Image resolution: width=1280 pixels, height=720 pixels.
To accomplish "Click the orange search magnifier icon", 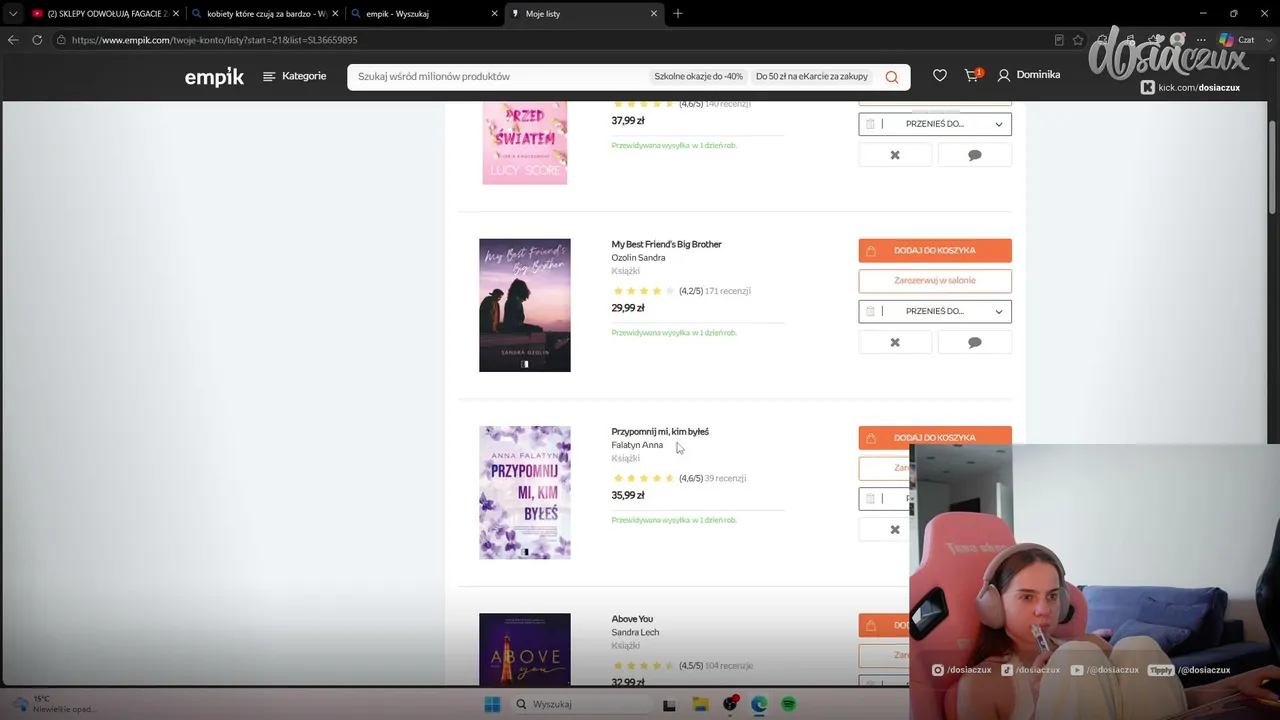I will point(892,77).
